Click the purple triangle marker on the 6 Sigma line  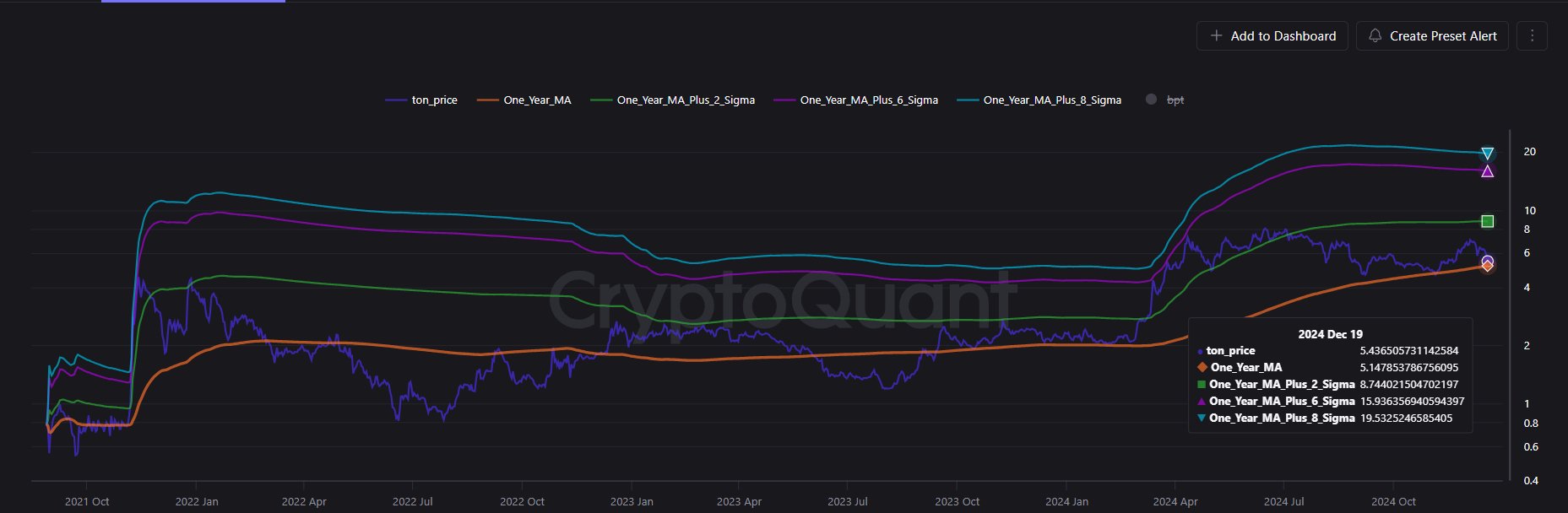[x=1487, y=171]
